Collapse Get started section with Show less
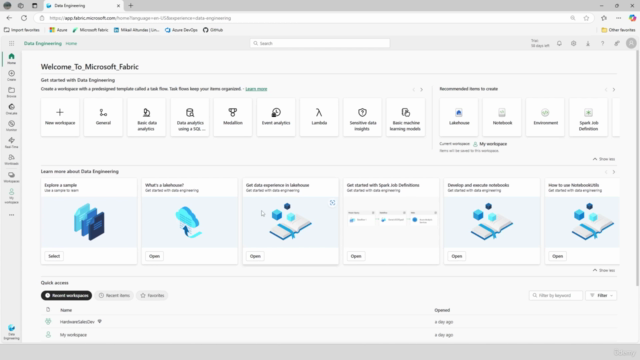640x360 pixels. click(604, 159)
